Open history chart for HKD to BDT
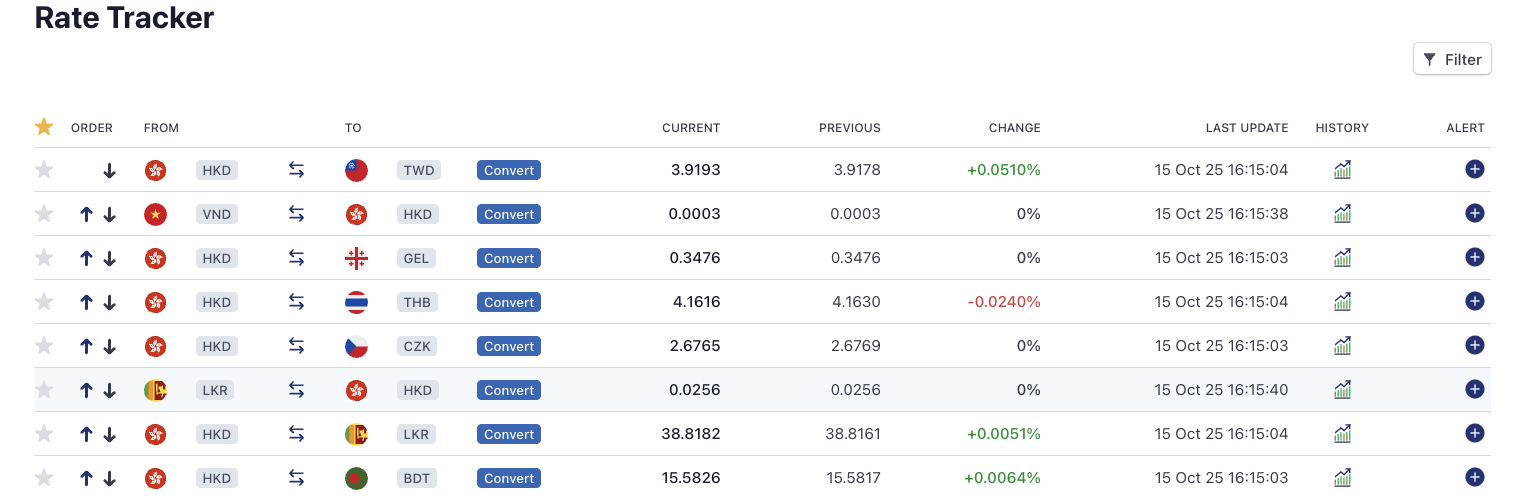1514x499 pixels. (1342, 478)
